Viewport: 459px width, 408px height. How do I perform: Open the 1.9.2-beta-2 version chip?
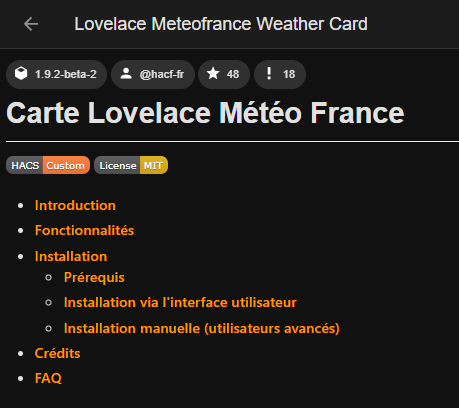[56, 74]
